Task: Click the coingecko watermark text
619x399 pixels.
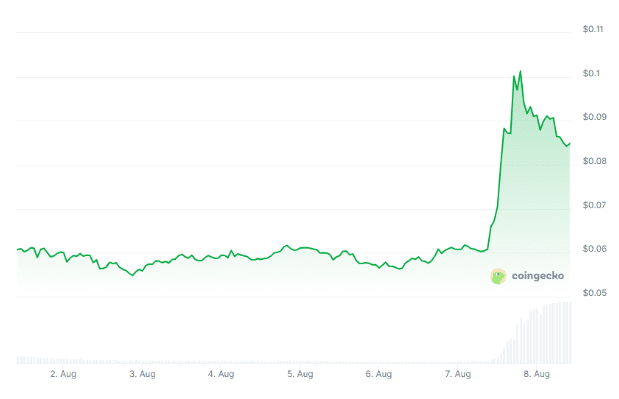Action: point(538,276)
